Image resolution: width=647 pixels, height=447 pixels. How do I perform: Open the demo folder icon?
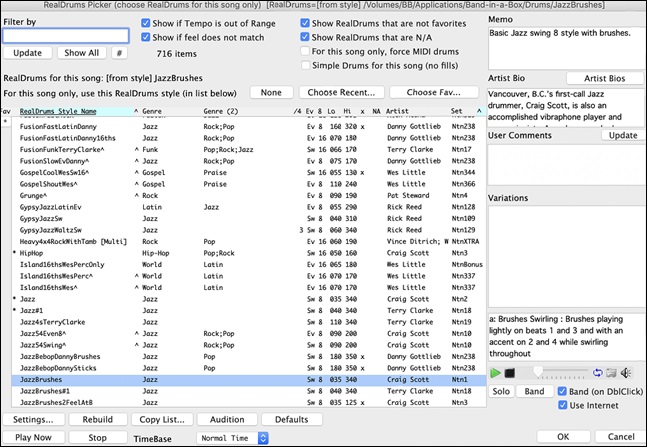click(x=611, y=373)
